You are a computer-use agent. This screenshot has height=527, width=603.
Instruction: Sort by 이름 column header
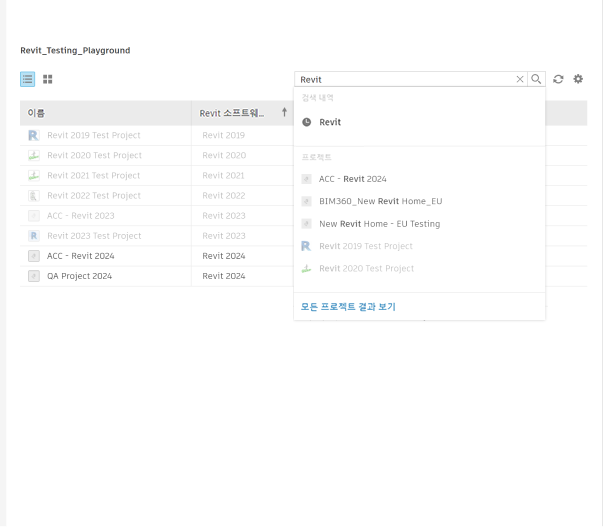(106, 113)
